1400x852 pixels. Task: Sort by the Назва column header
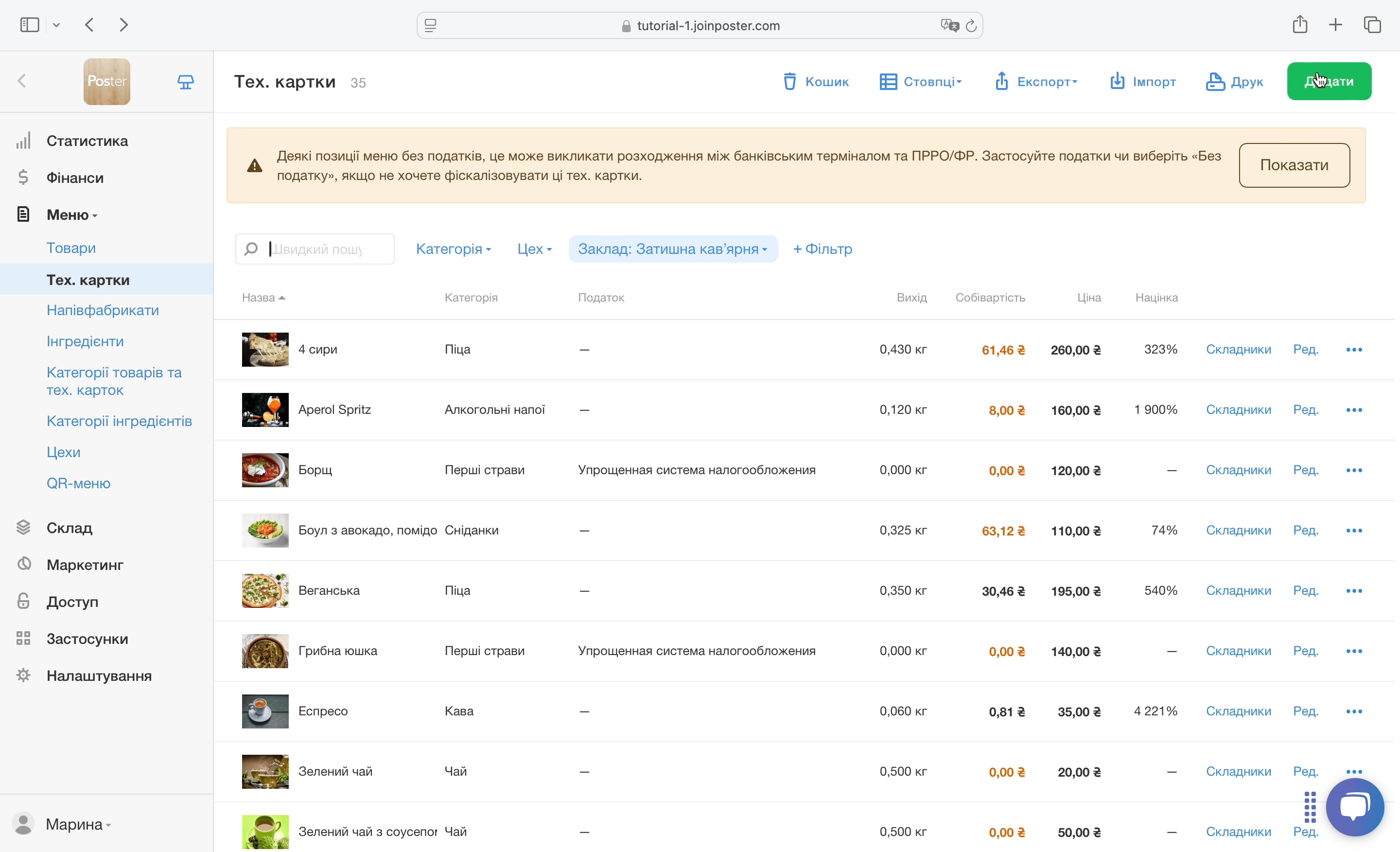pyautogui.click(x=263, y=298)
